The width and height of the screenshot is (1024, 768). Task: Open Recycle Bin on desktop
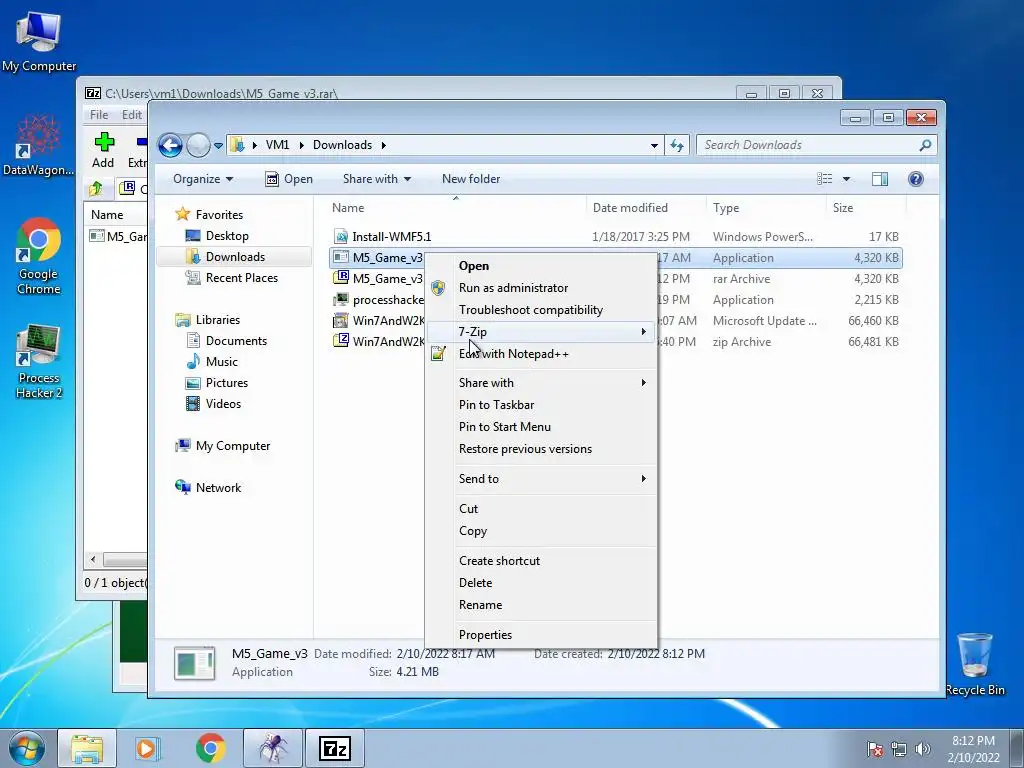(975, 664)
